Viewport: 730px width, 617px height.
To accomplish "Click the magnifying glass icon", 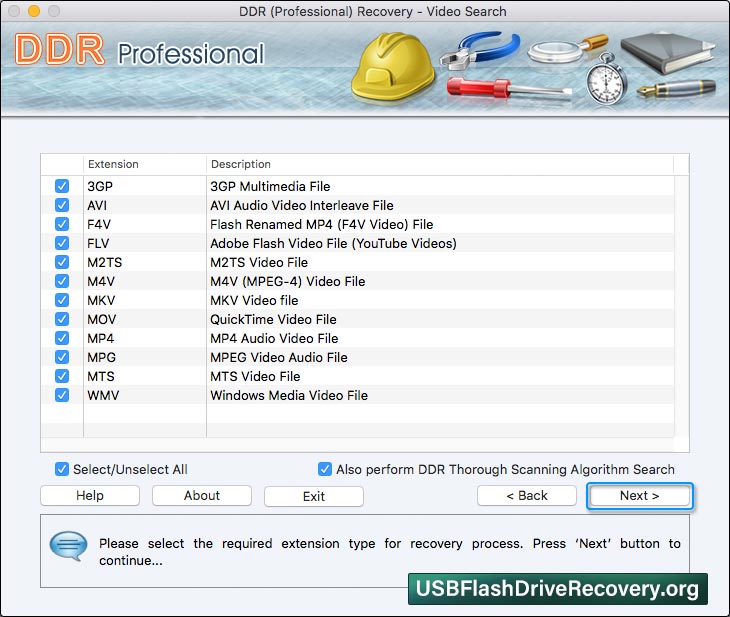I will click(567, 49).
